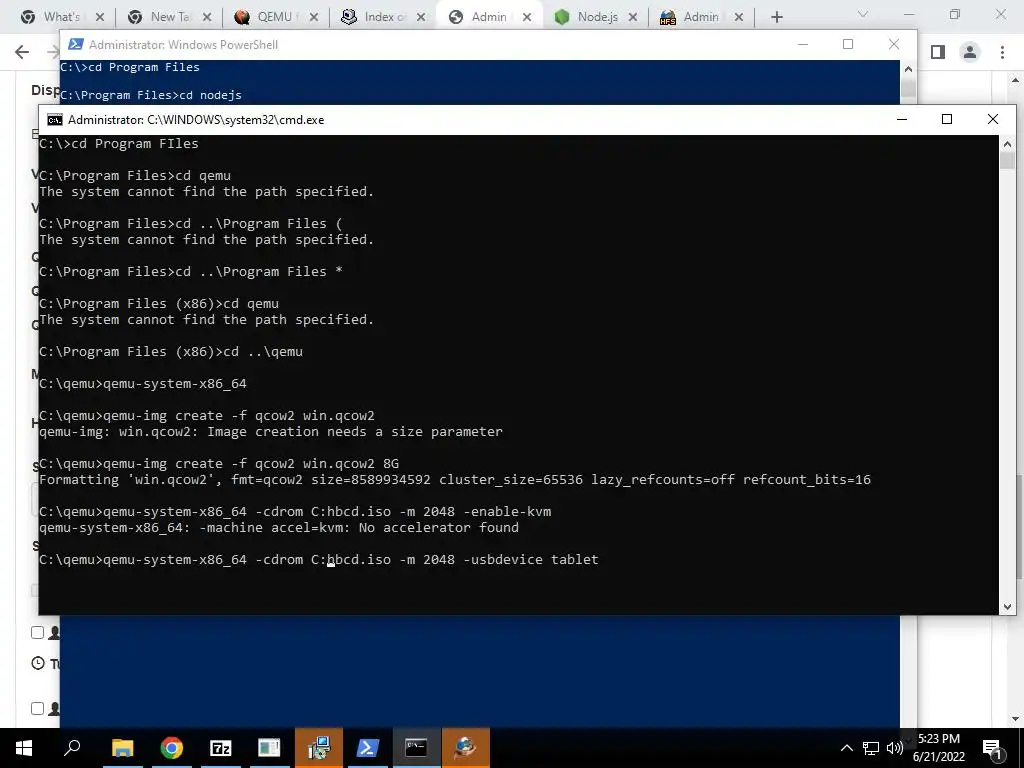Close the New Tab browser tab
This screenshot has width=1024, height=768.
coord(206,17)
